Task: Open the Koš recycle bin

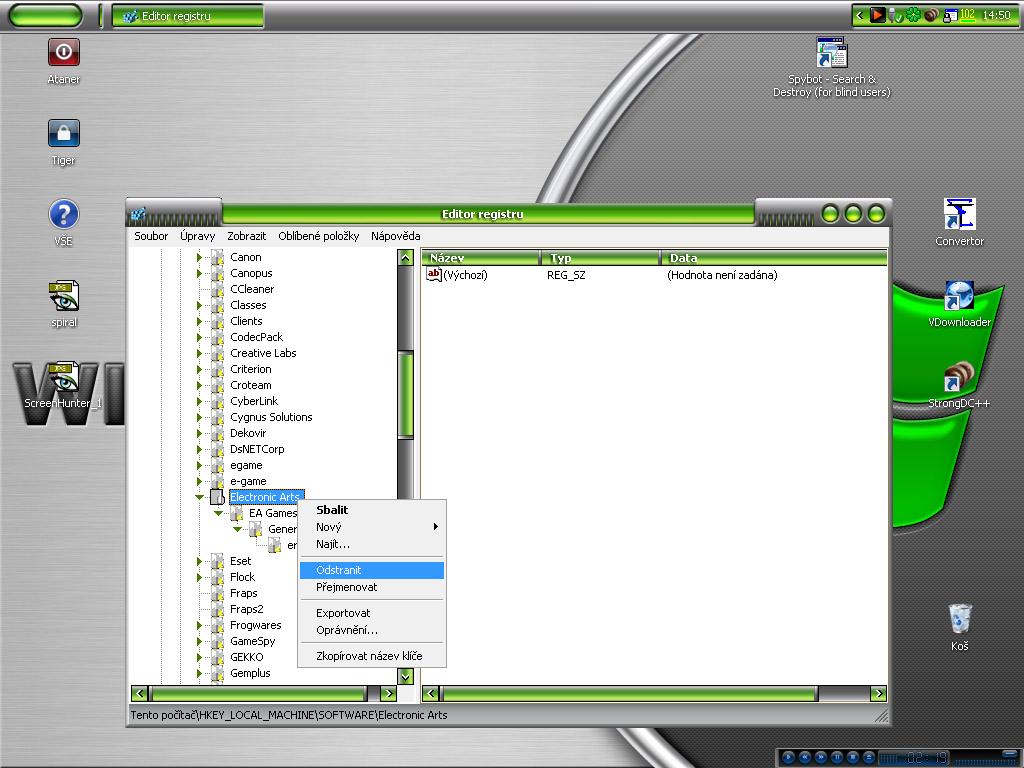Action: click(x=959, y=619)
